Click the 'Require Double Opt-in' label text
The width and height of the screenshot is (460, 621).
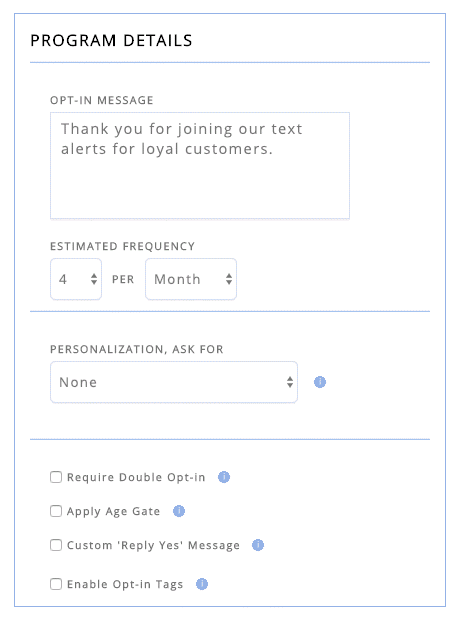pyautogui.click(x=136, y=477)
